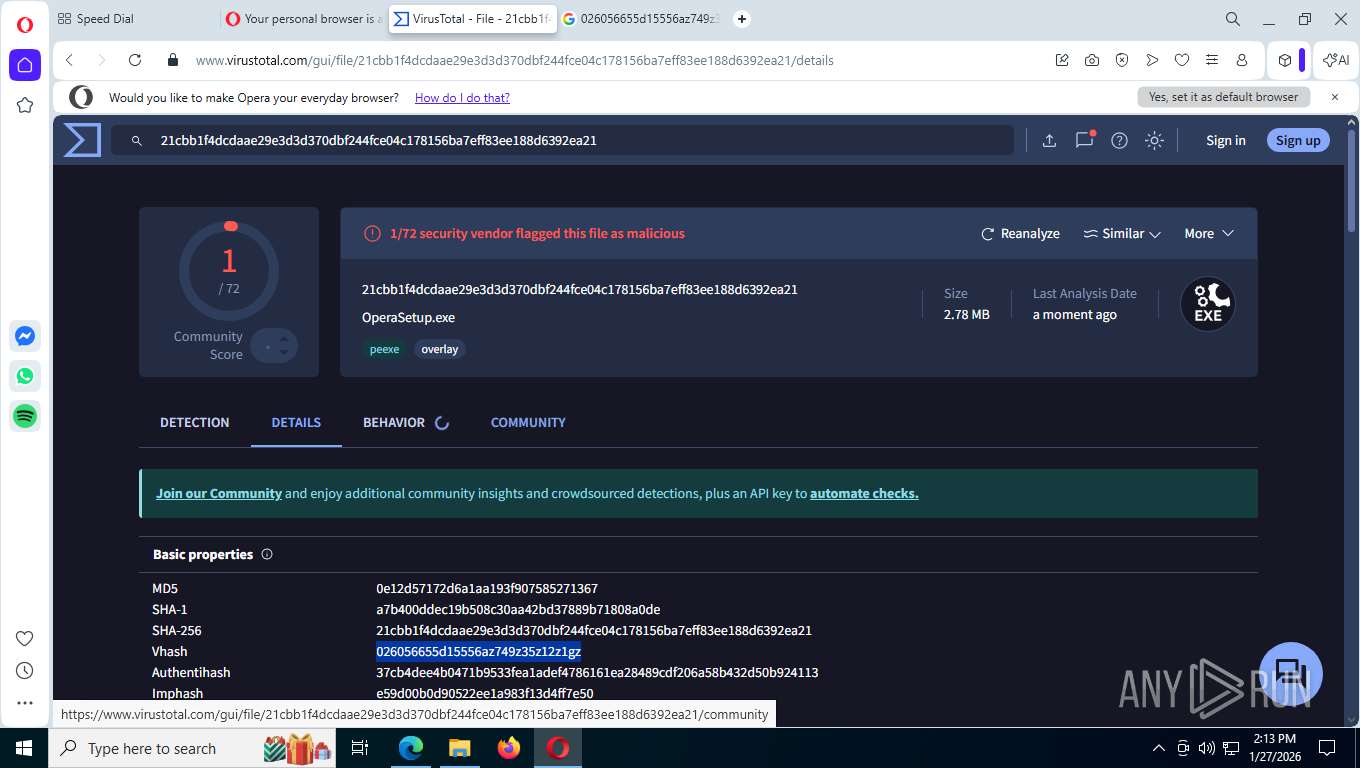Click the overlay tag

(440, 349)
